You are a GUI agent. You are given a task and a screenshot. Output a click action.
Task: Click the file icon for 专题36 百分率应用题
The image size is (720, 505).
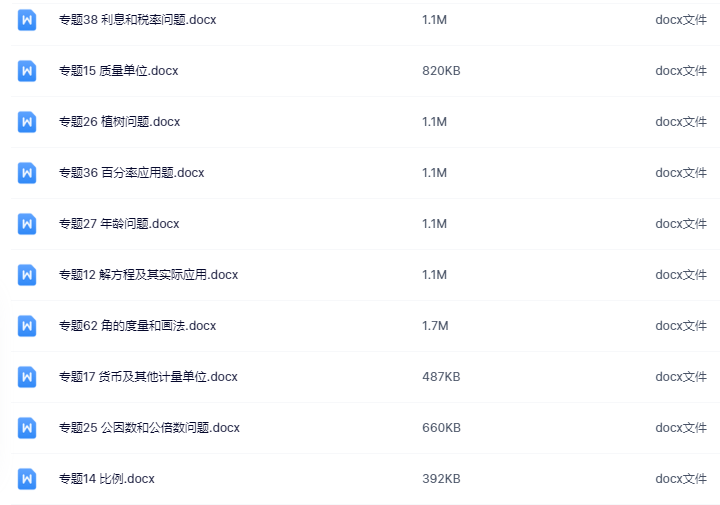click(x=27, y=173)
